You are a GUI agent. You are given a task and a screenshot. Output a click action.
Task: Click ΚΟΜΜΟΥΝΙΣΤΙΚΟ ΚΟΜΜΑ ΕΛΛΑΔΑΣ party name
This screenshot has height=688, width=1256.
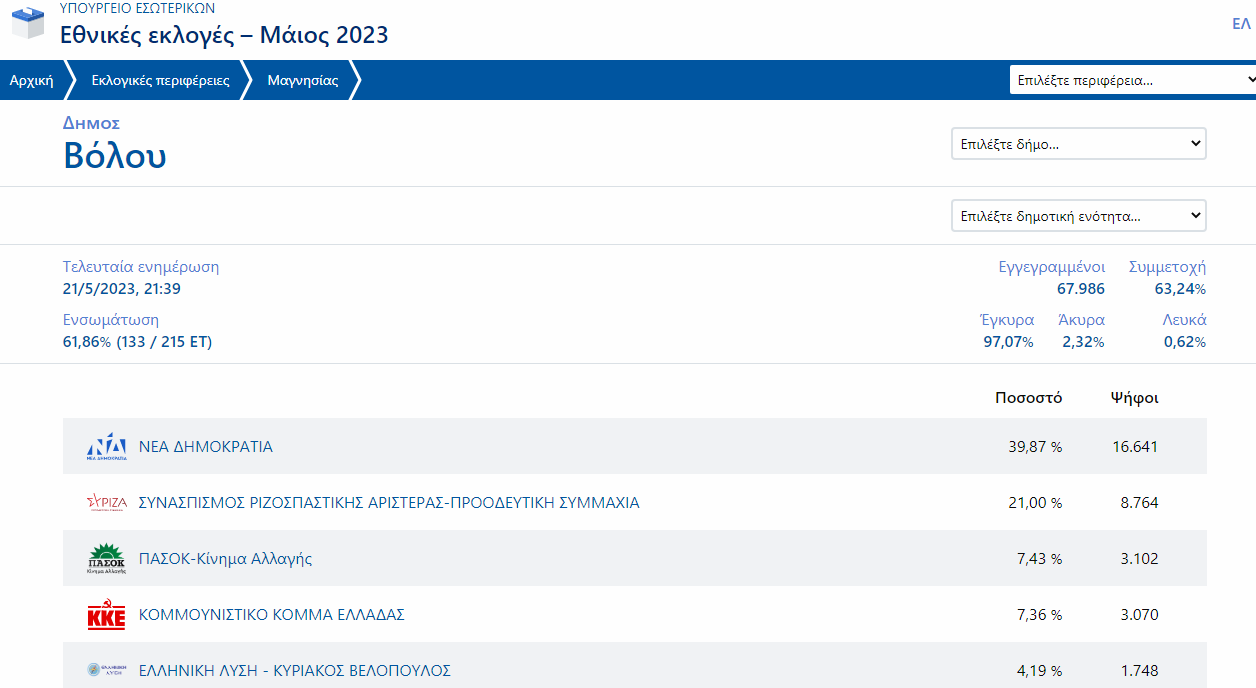tap(271, 615)
